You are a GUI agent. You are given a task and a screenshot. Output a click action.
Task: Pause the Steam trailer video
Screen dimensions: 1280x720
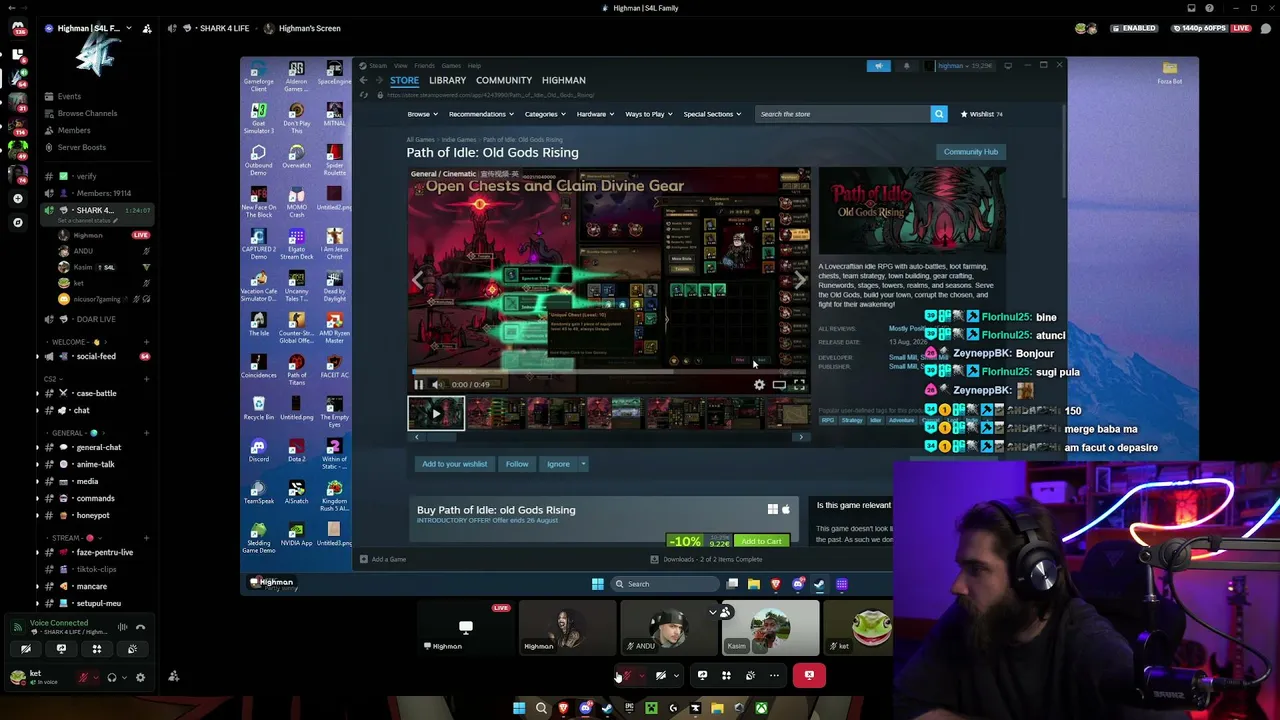click(x=419, y=384)
